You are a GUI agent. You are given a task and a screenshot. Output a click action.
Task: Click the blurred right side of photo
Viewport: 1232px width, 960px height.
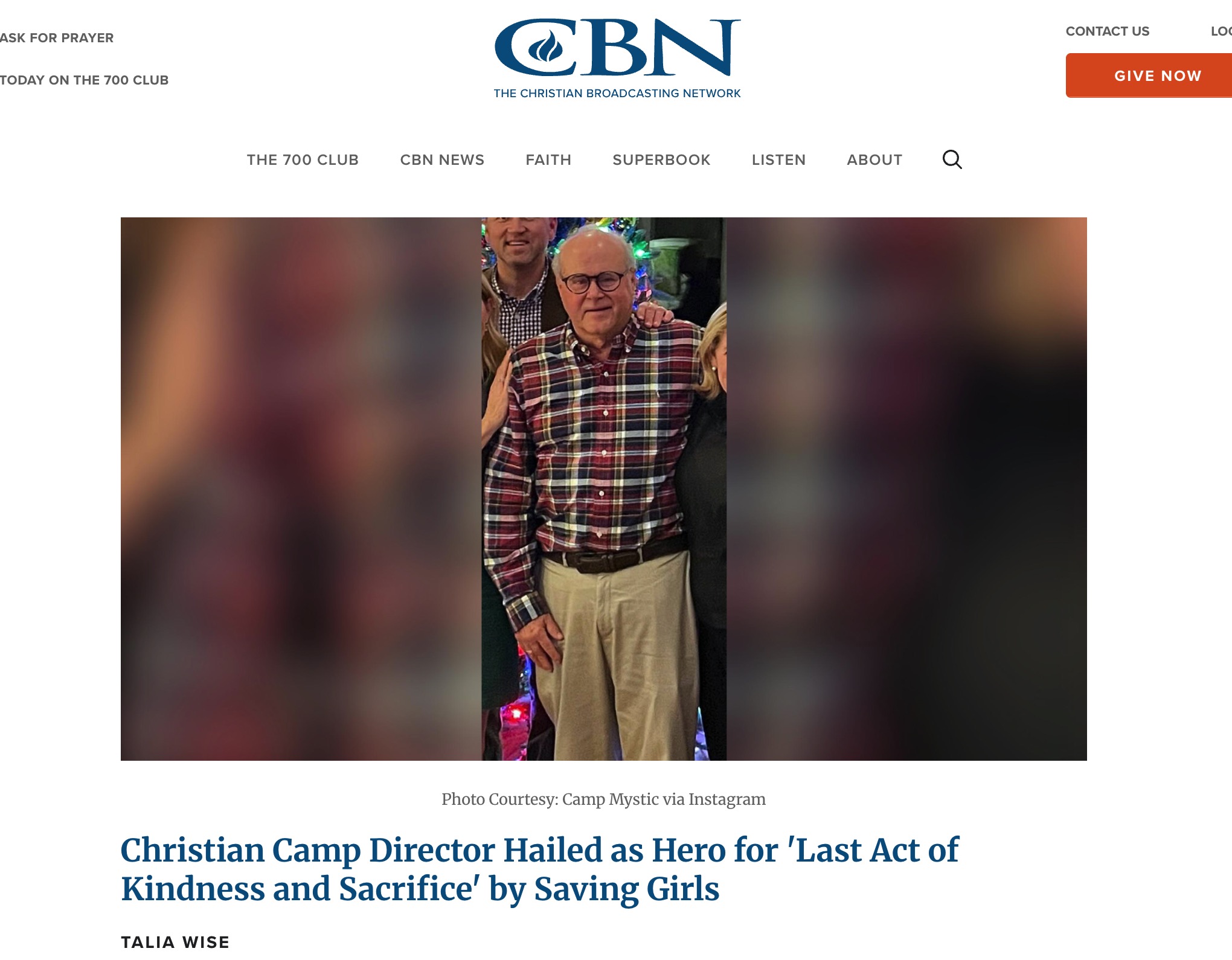click(906, 489)
